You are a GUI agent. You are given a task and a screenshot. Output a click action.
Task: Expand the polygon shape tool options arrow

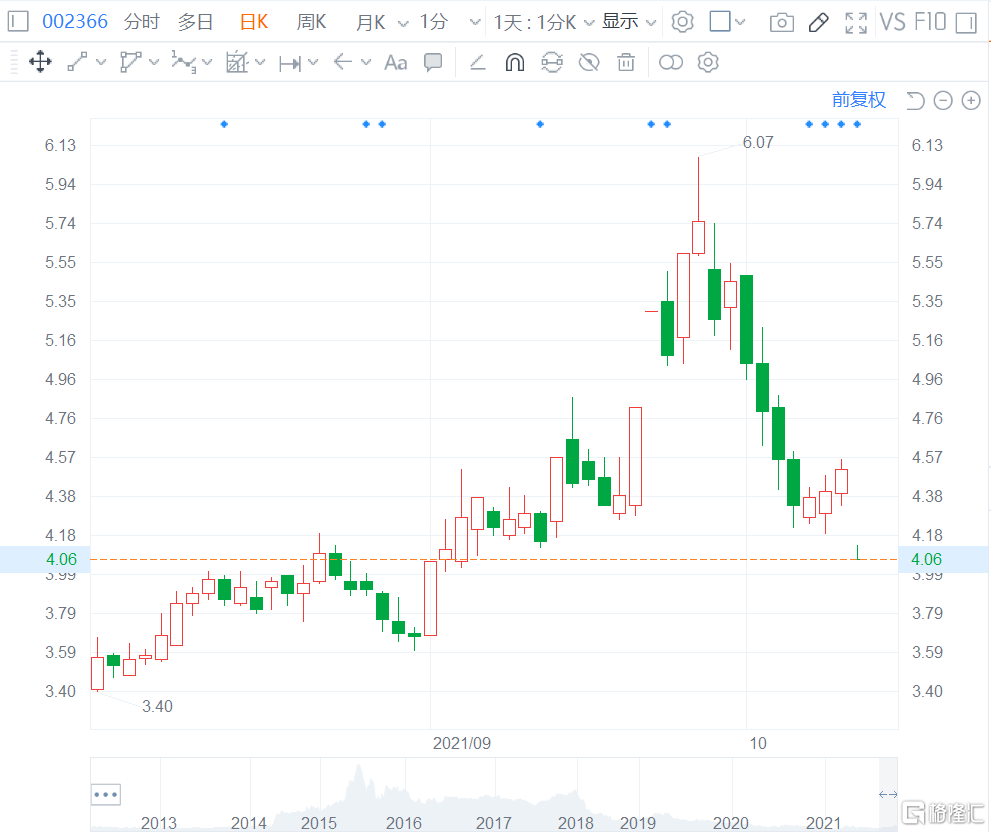click(154, 62)
